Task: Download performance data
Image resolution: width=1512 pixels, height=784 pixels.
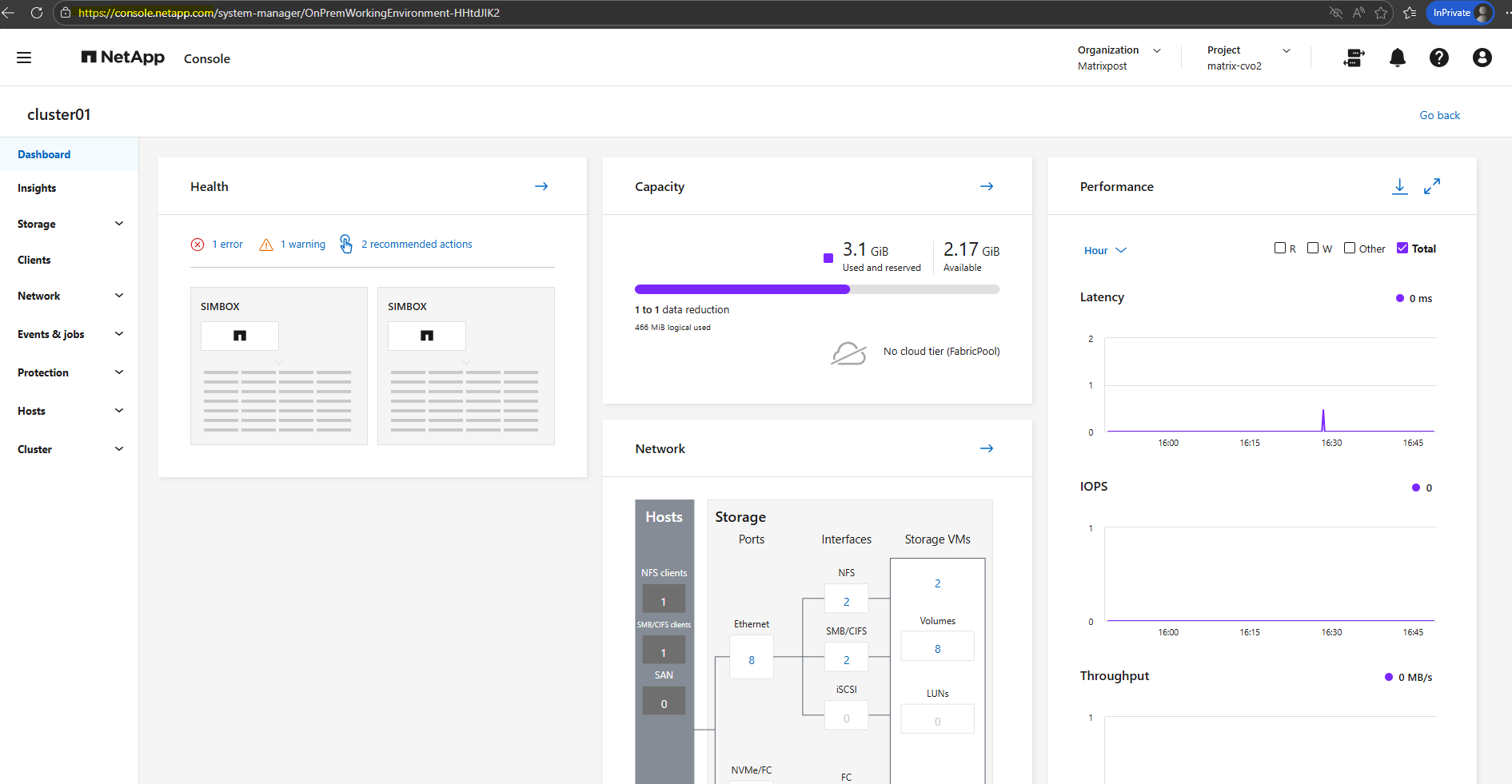Action: pyautogui.click(x=1399, y=186)
